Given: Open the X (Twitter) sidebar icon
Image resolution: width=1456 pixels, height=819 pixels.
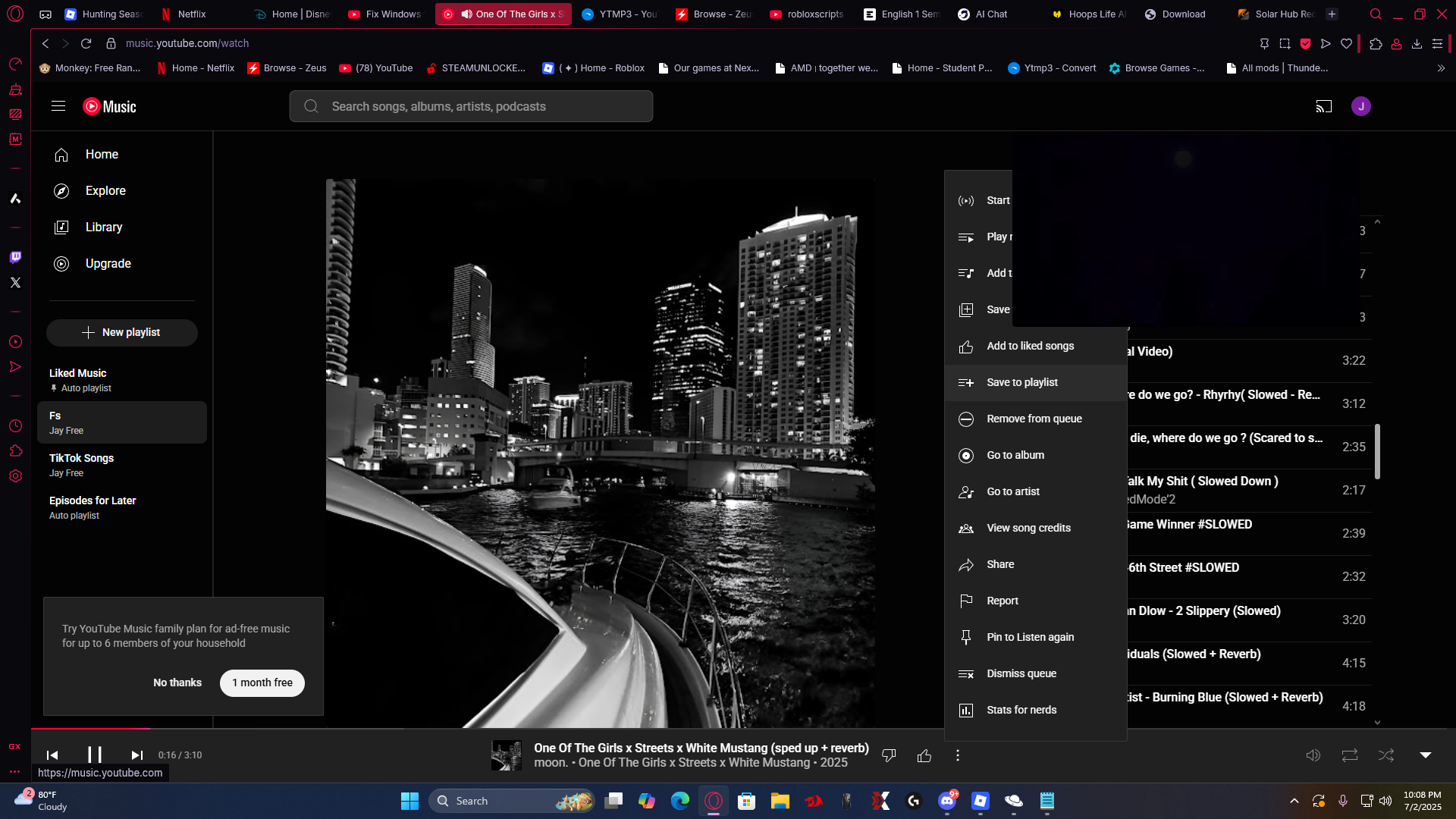Looking at the screenshot, I should click(15, 283).
